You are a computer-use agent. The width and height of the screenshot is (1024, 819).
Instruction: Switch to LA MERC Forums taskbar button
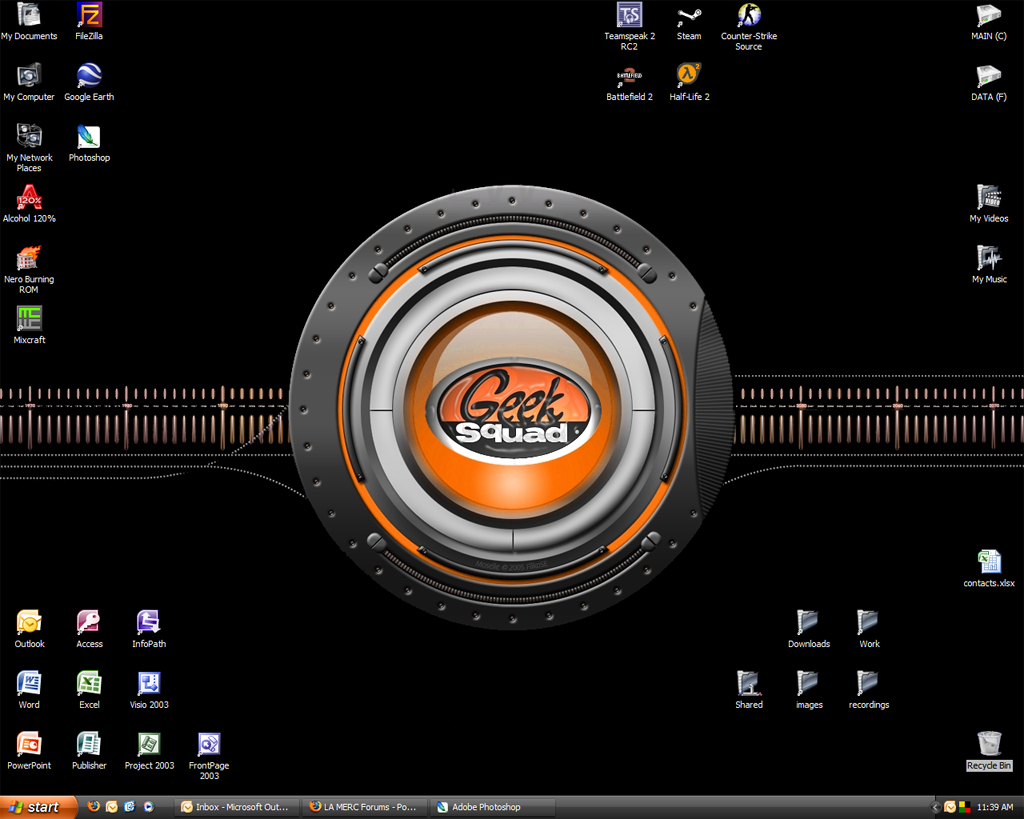coord(364,807)
